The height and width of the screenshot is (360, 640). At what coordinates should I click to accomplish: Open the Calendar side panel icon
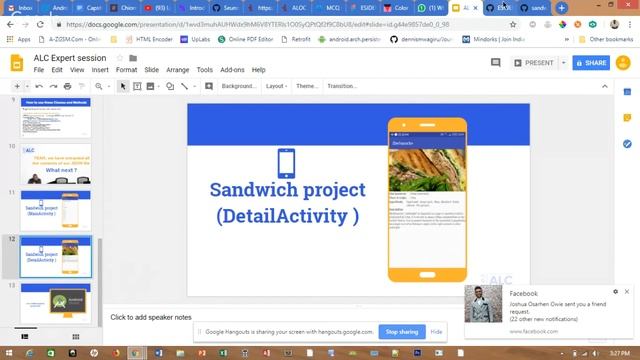[x=627, y=92]
